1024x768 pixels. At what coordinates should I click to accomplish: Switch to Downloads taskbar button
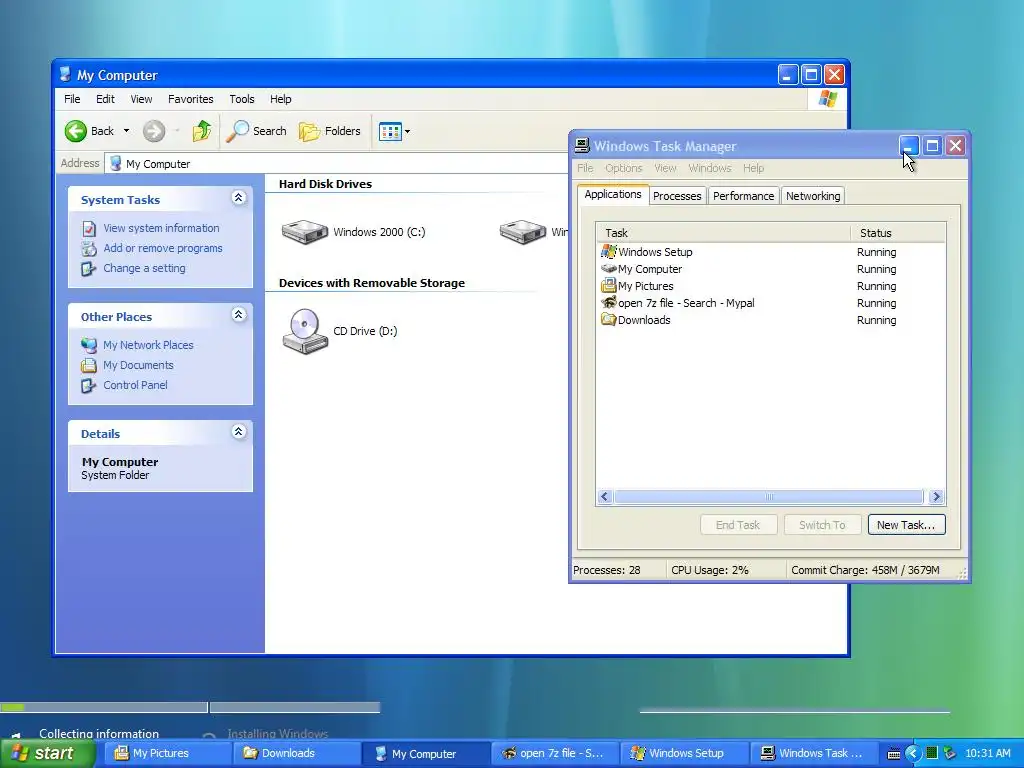point(295,754)
